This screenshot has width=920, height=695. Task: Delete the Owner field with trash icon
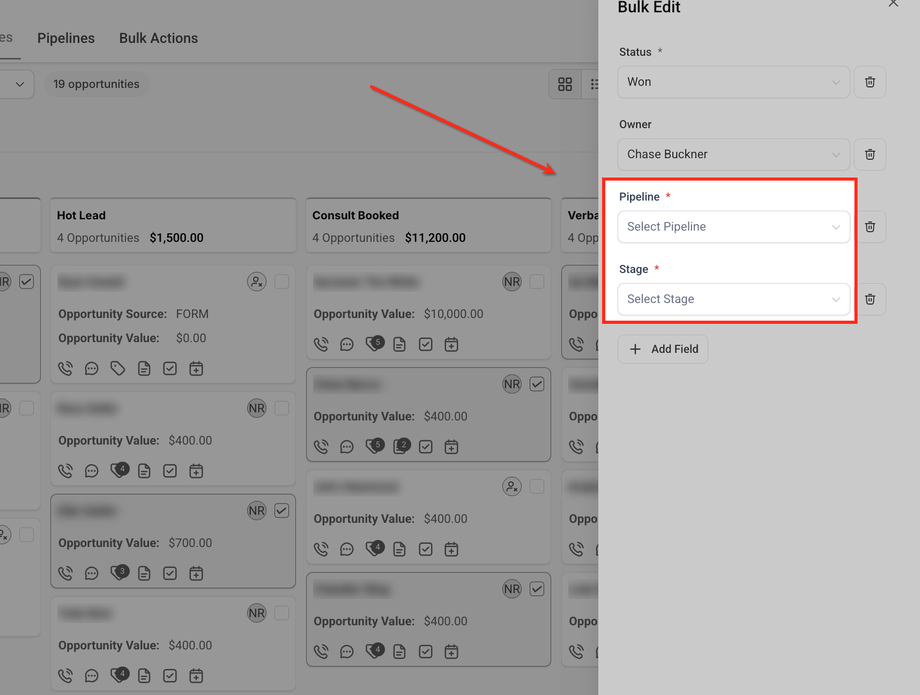[x=870, y=154]
